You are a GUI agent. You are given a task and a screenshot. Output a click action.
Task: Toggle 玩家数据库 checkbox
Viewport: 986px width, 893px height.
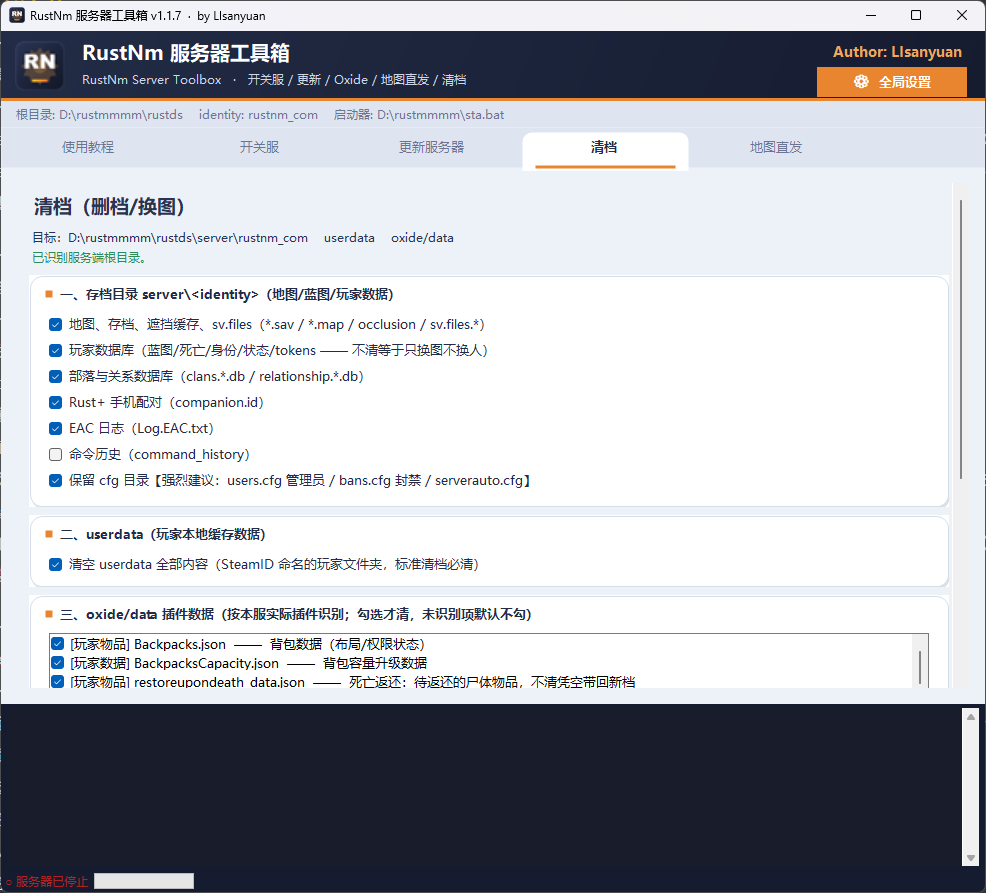pyautogui.click(x=55, y=350)
